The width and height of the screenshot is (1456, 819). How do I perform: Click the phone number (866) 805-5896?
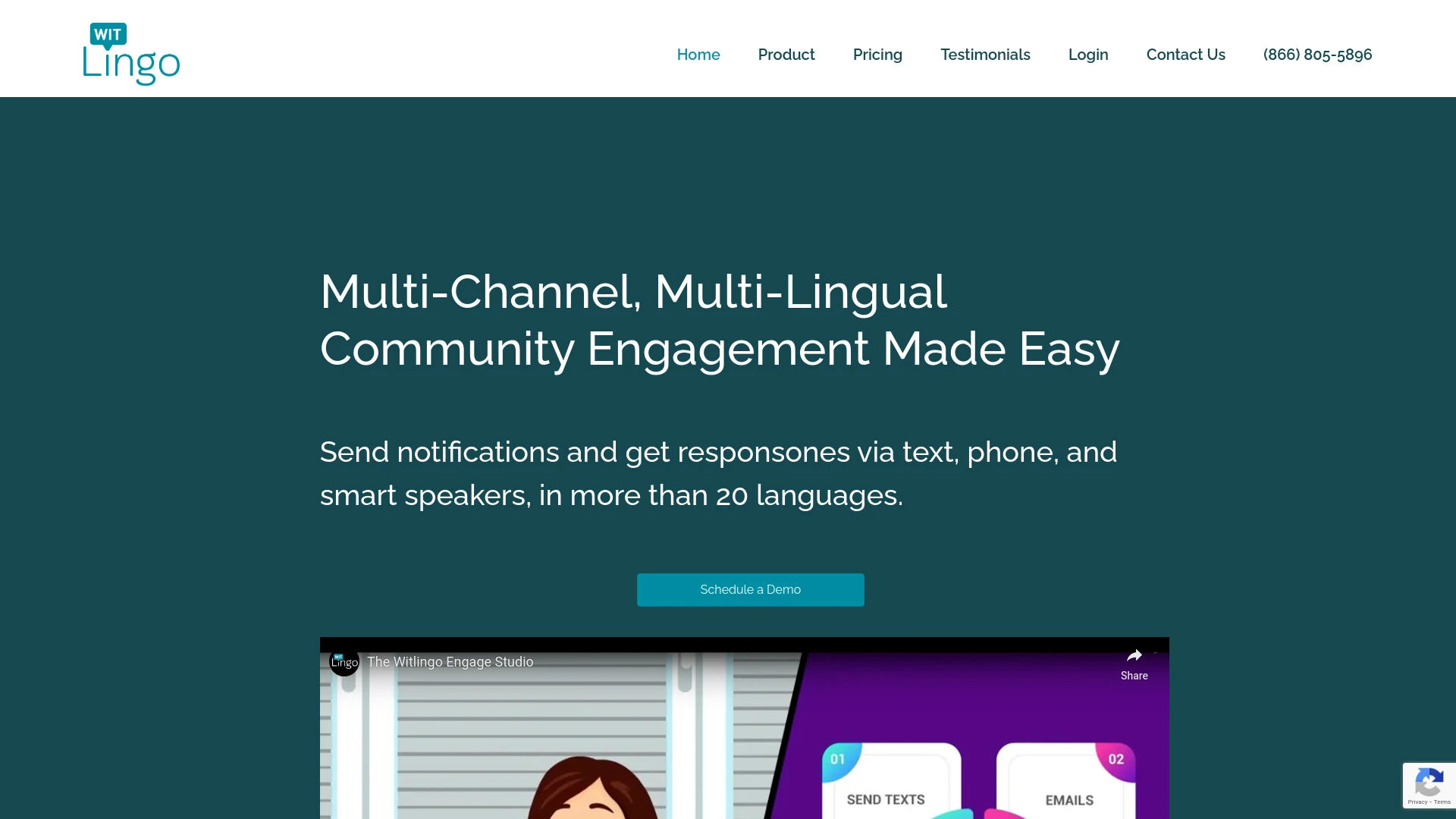[1317, 54]
